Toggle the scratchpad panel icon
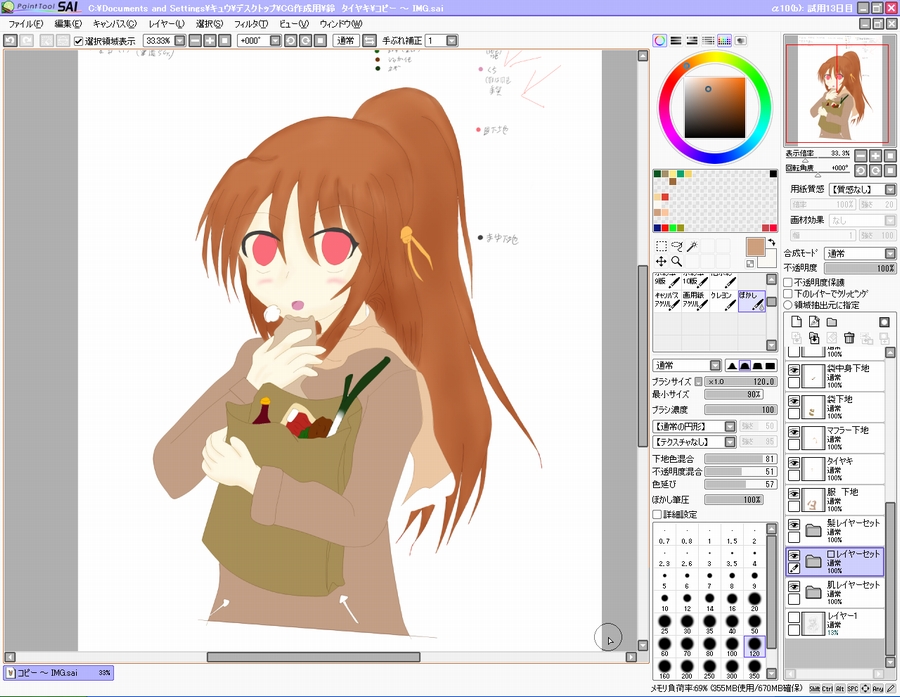Viewport: 900px width, 697px height. pyautogui.click(x=740, y=41)
